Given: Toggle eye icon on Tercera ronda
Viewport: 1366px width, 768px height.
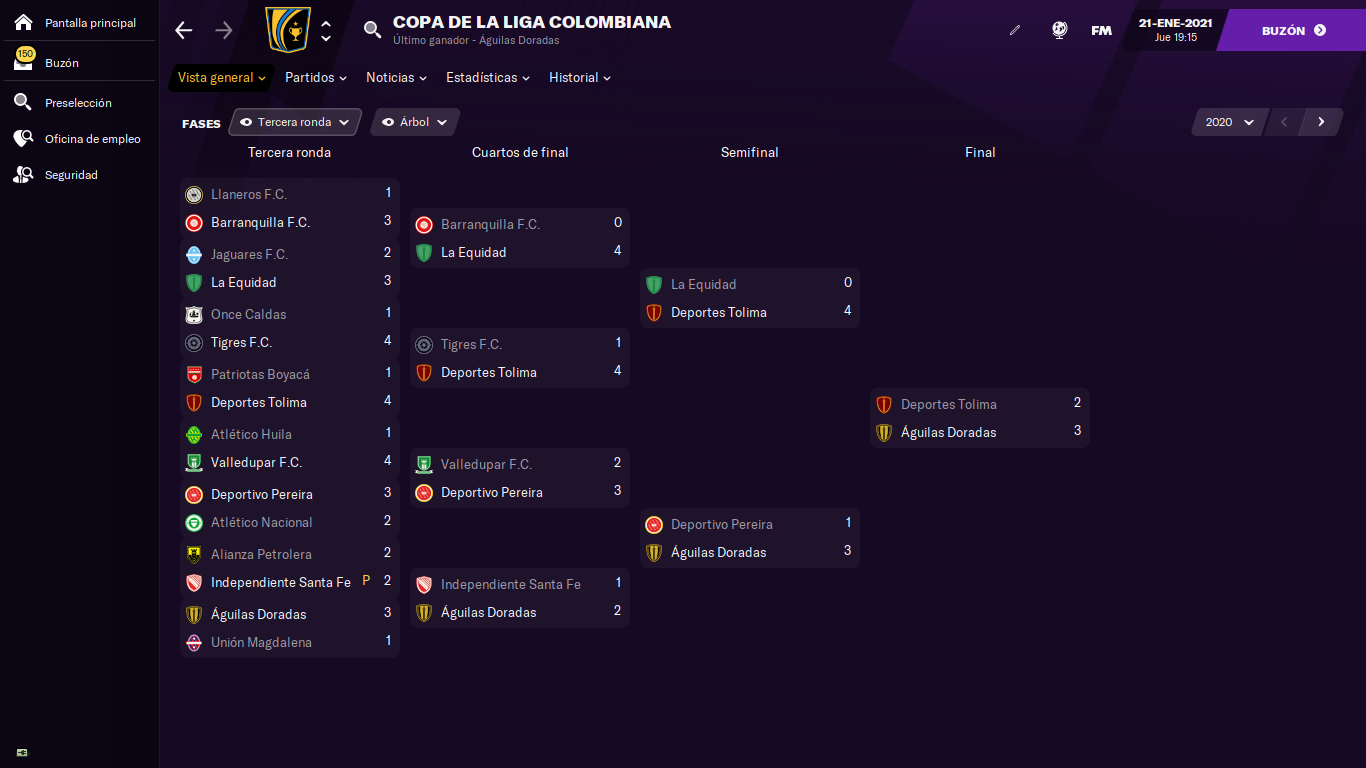Looking at the screenshot, I should tap(246, 122).
